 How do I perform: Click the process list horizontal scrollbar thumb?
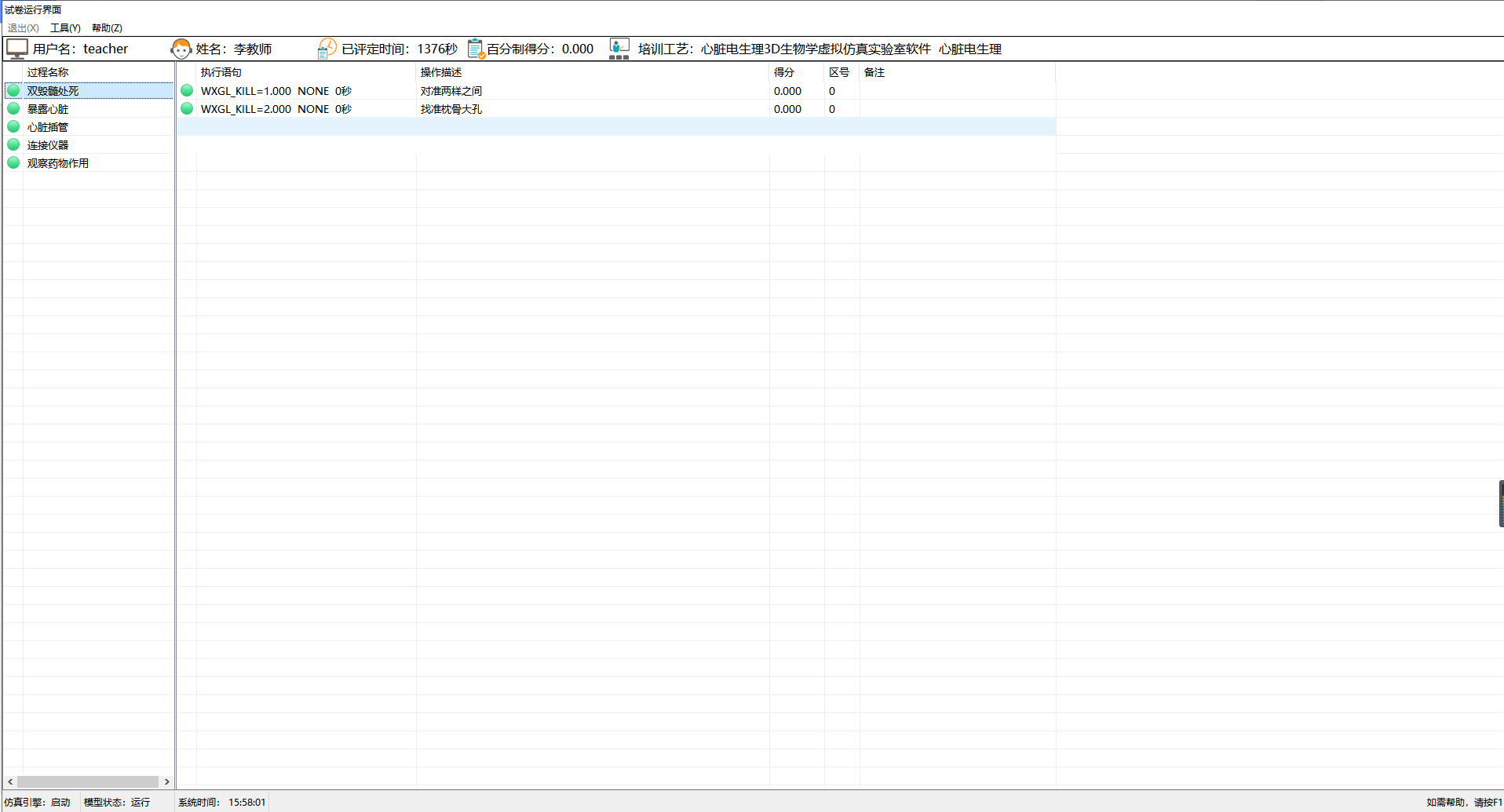point(88,781)
